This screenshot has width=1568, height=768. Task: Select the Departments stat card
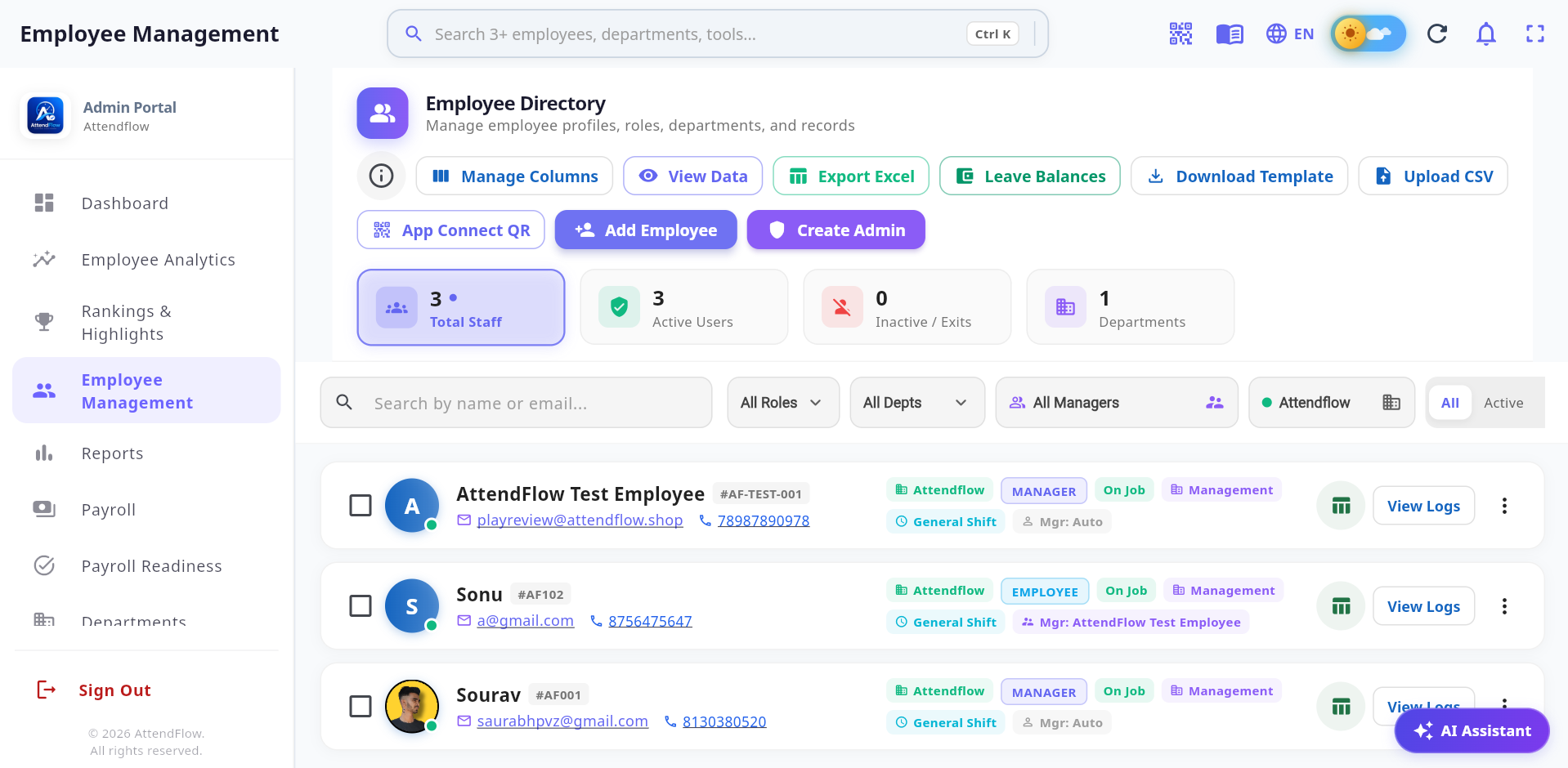tap(1131, 307)
